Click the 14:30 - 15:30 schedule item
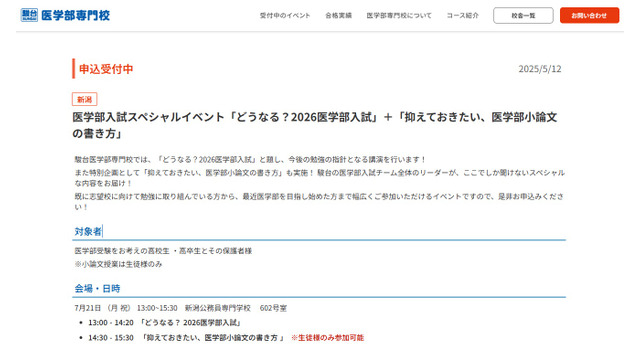The image size is (640, 360). click(x=186, y=338)
